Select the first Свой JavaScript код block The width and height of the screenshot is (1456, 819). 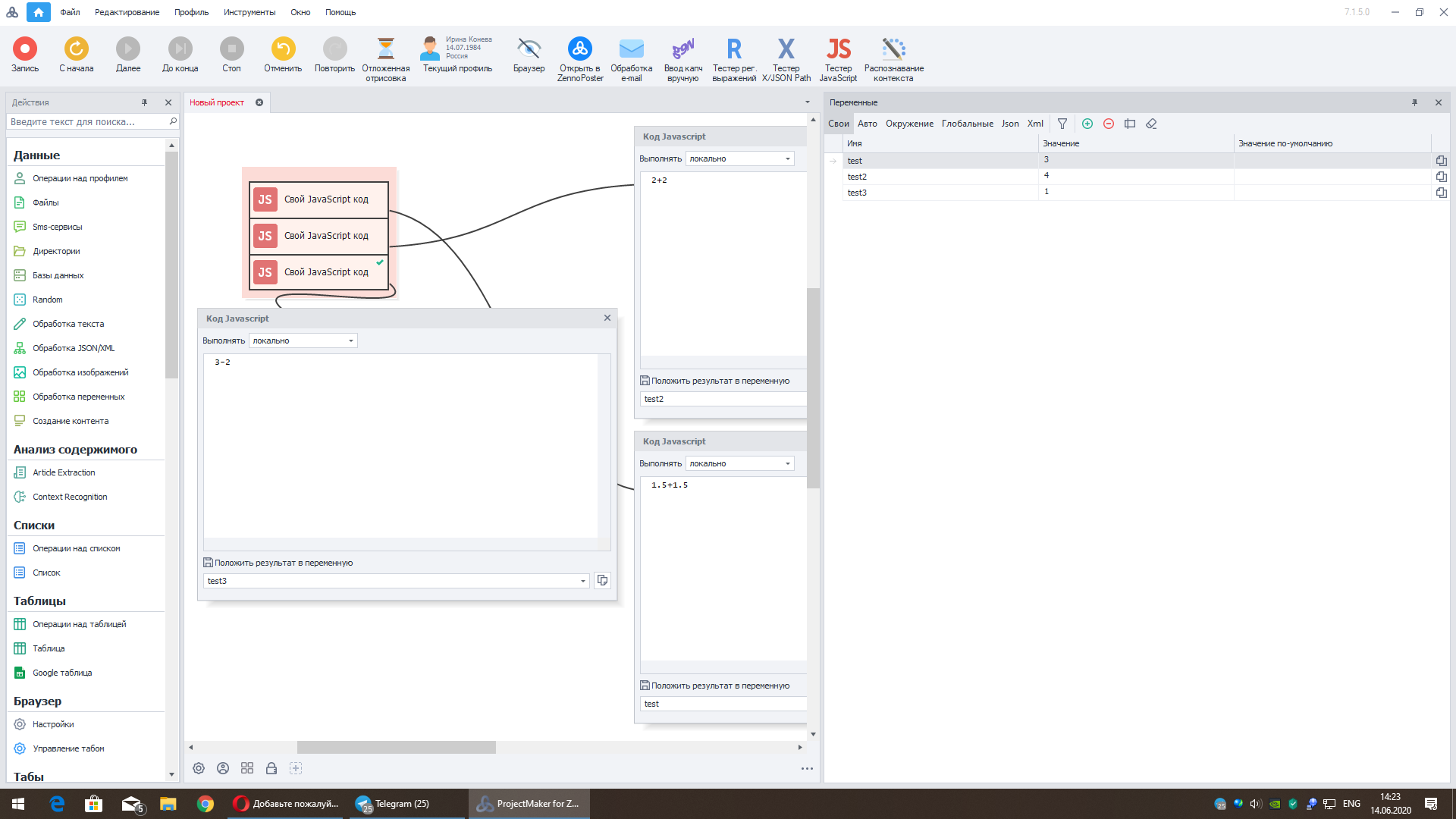pyautogui.click(x=318, y=199)
